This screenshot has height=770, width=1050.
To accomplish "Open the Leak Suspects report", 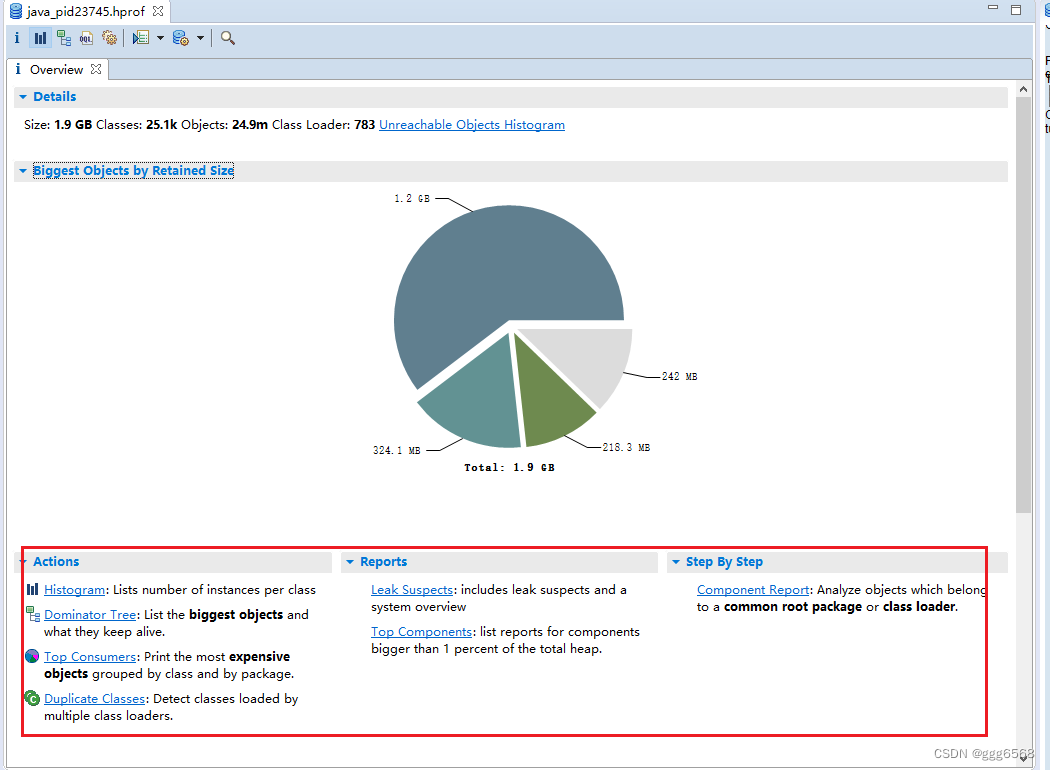I will pos(412,589).
